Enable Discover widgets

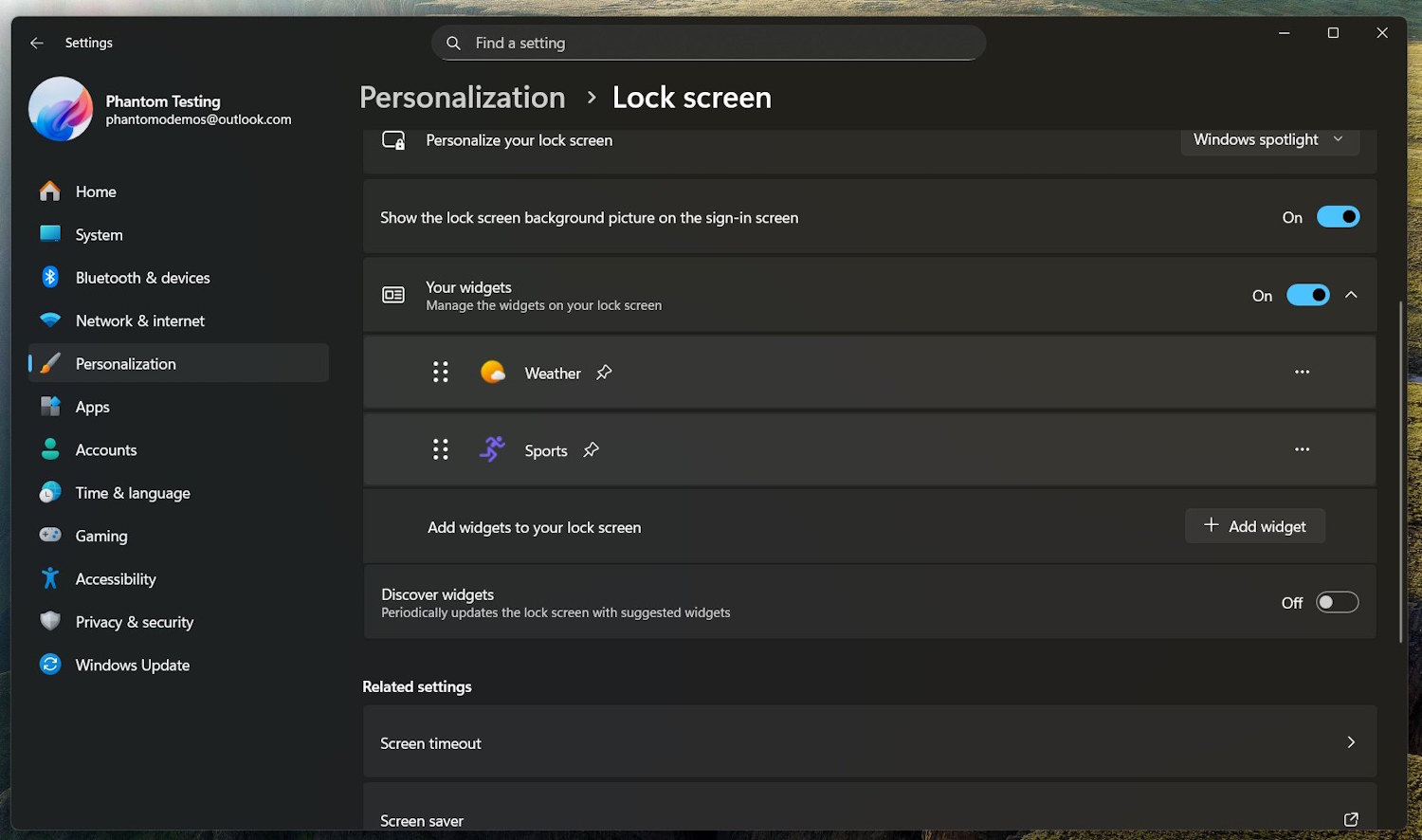point(1337,602)
